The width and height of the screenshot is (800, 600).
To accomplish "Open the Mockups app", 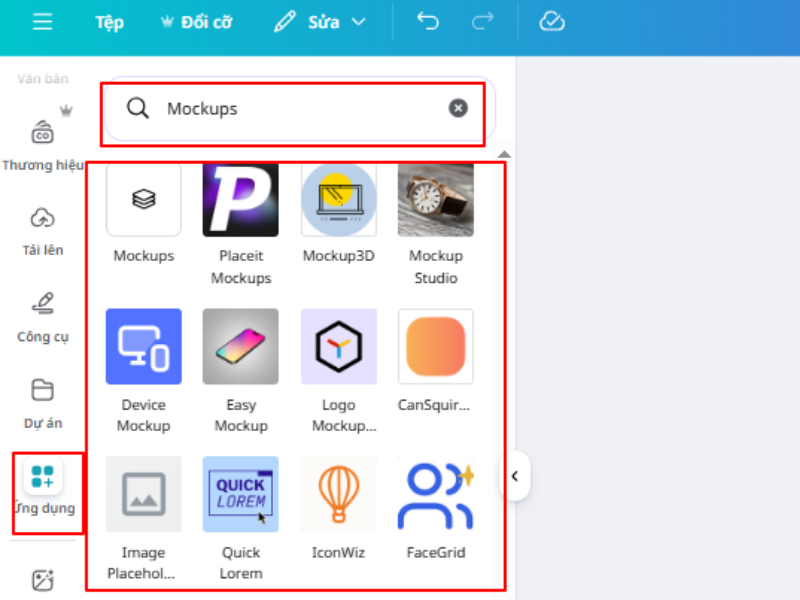I will tap(143, 200).
